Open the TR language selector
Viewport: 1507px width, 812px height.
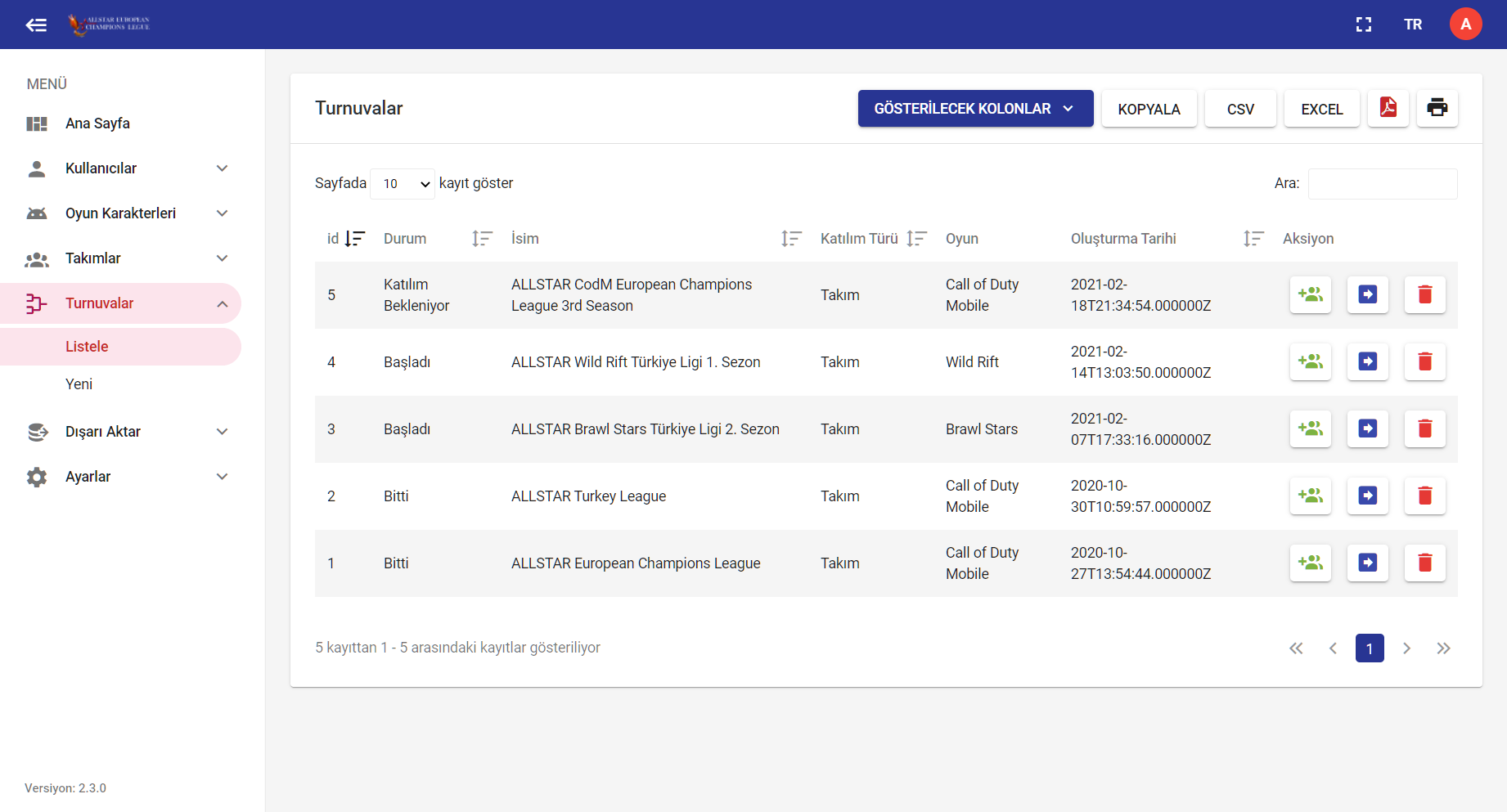pyautogui.click(x=1413, y=25)
